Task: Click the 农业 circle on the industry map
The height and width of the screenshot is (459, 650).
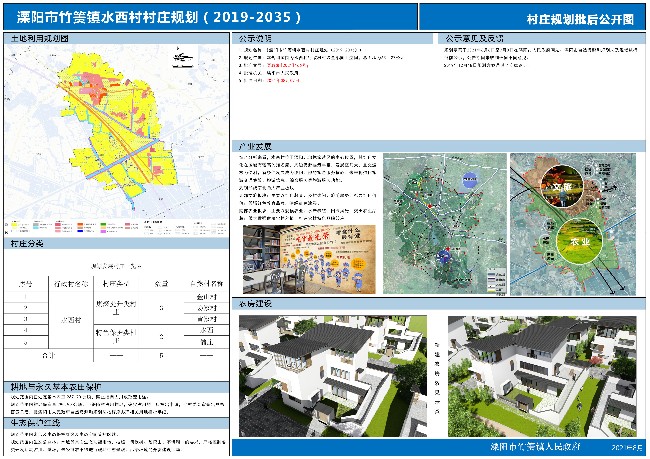Action: click(x=579, y=241)
